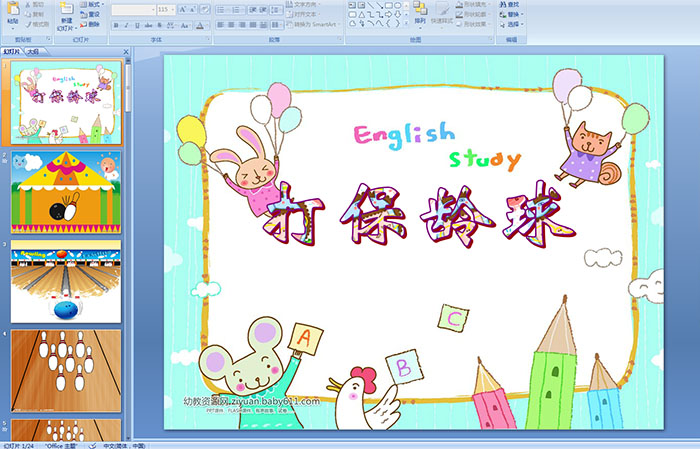Click the Distributed alignment button

(x=263, y=25)
